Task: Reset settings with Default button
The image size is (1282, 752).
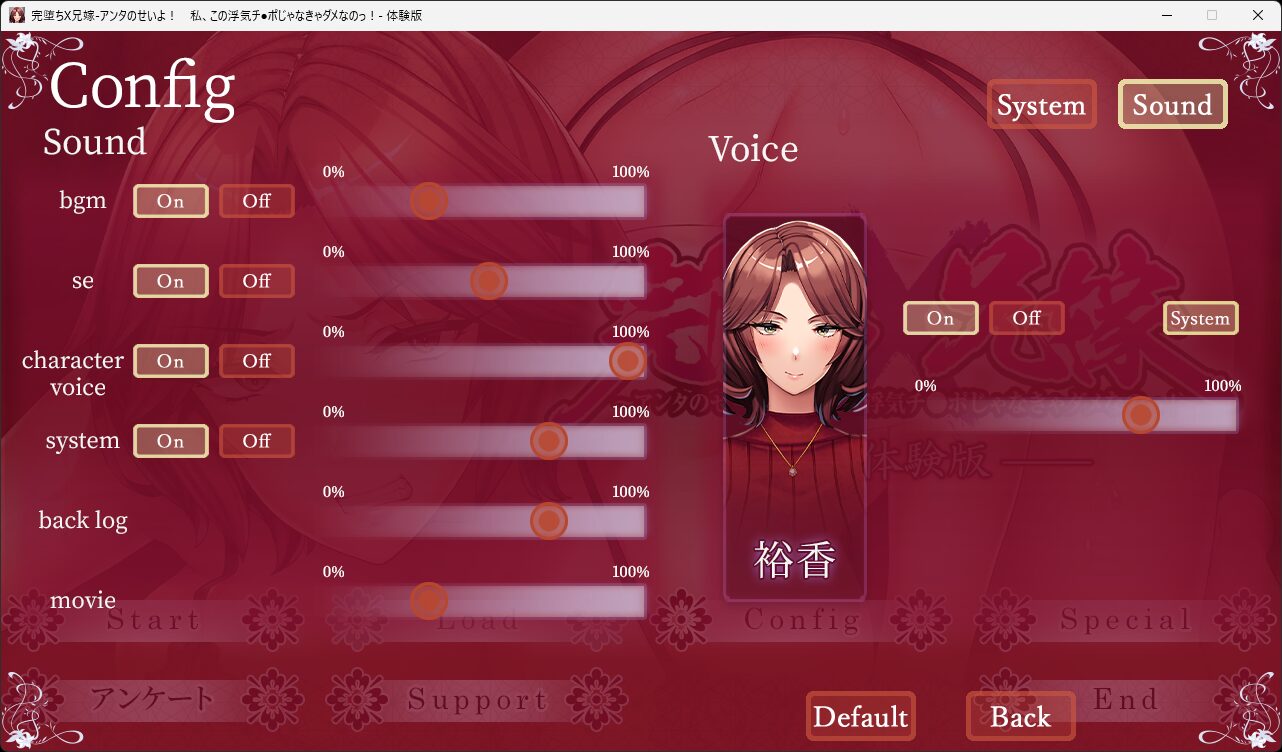Action: point(861,717)
